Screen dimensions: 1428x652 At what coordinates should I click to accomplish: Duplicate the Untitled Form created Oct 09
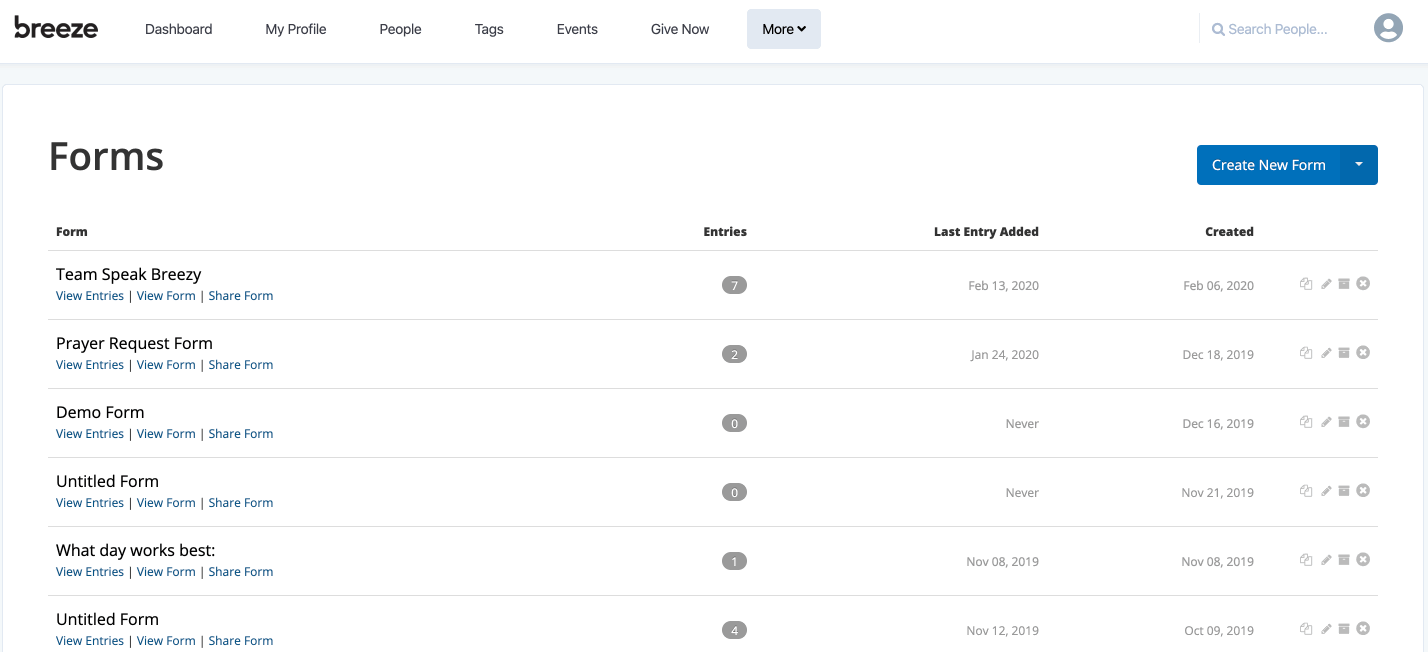pos(1306,628)
